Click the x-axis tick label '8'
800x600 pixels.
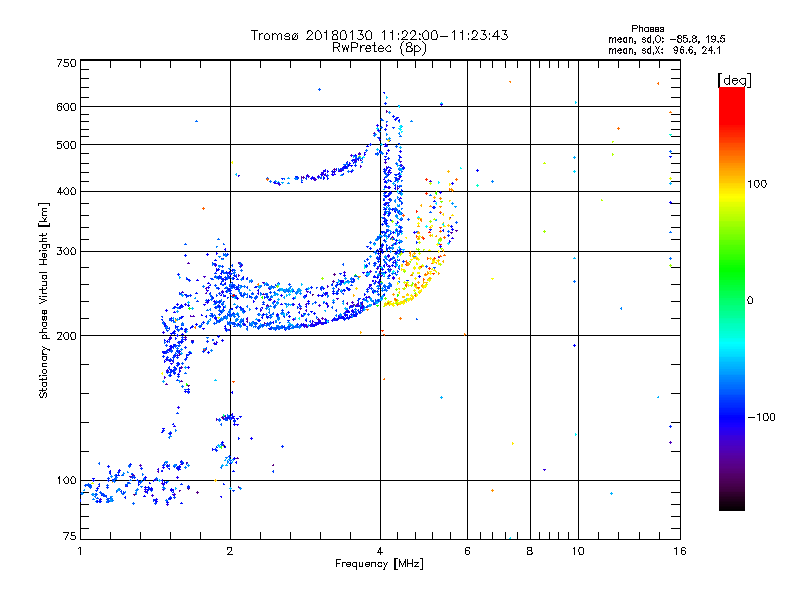point(530,551)
